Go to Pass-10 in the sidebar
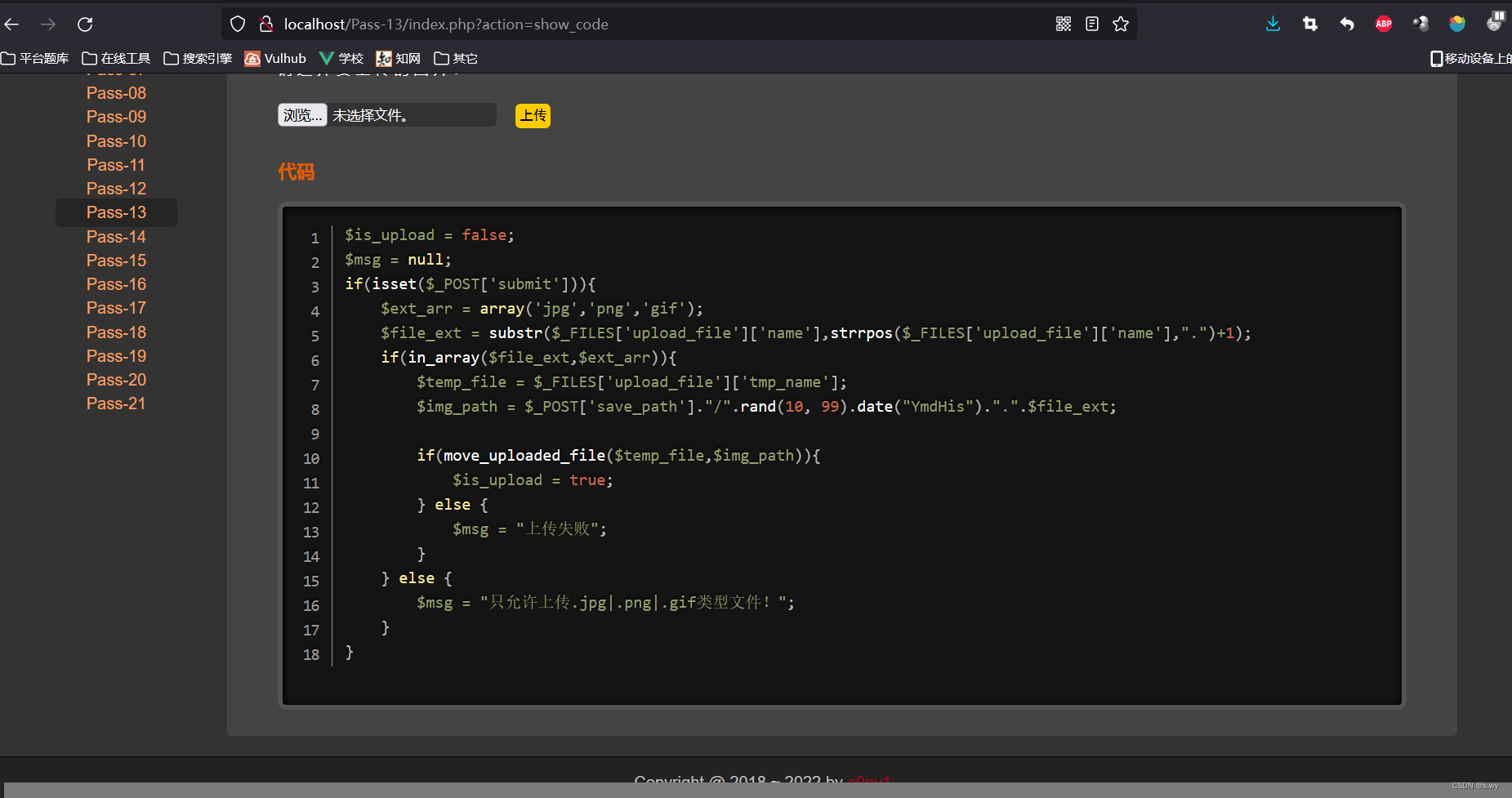This screenshot has height=798, width=1512. tap(116, 141)
